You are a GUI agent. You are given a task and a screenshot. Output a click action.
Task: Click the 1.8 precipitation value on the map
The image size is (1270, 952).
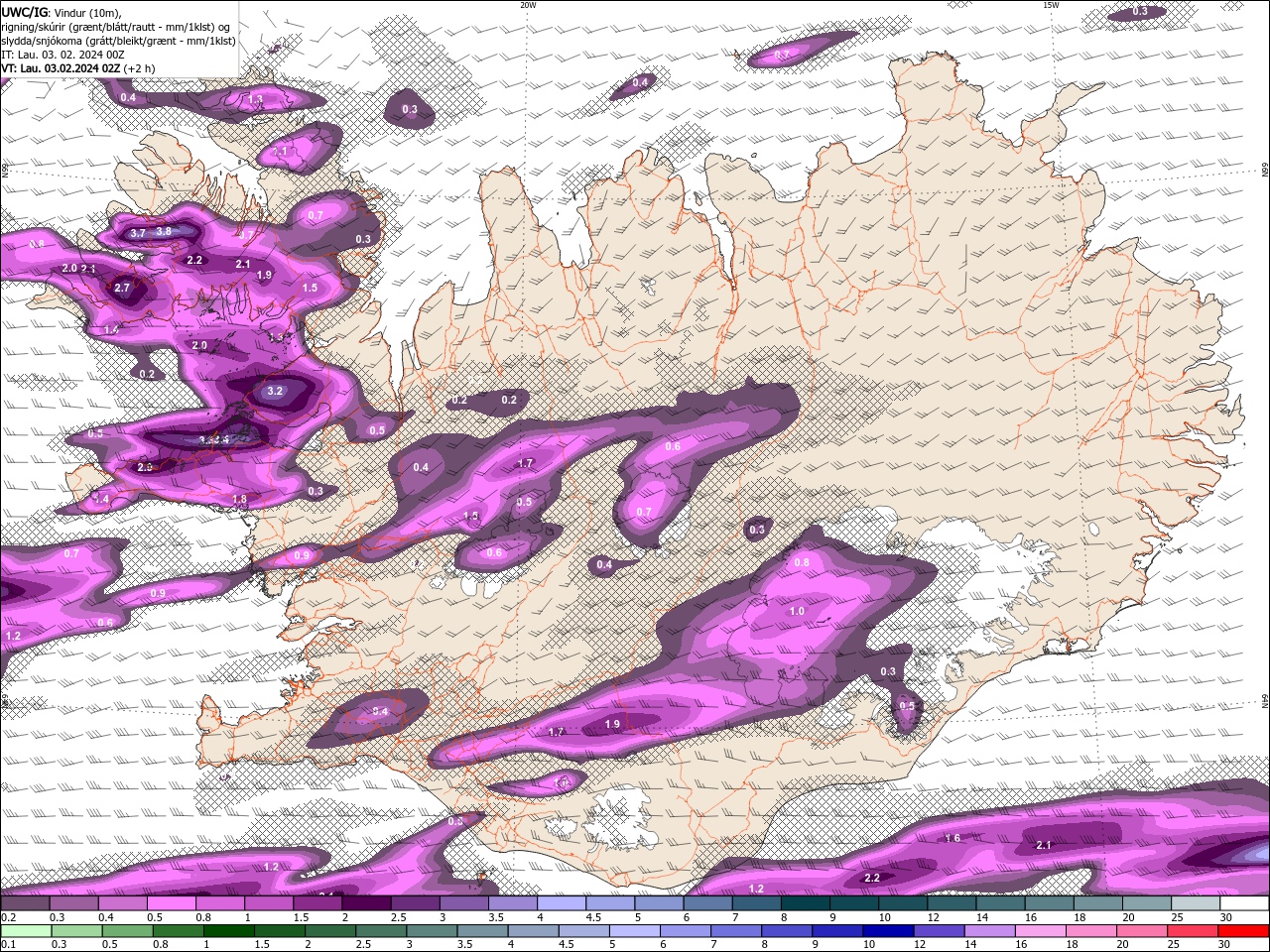(239, 499)
